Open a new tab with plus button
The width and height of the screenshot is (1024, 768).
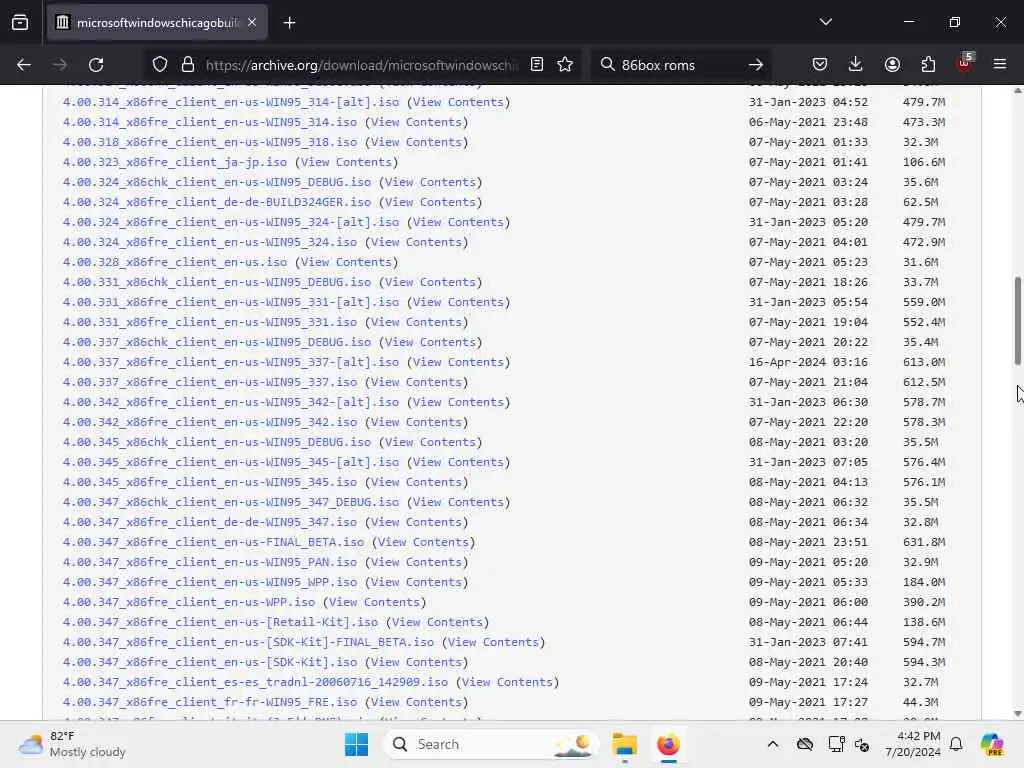pos(289,23)
